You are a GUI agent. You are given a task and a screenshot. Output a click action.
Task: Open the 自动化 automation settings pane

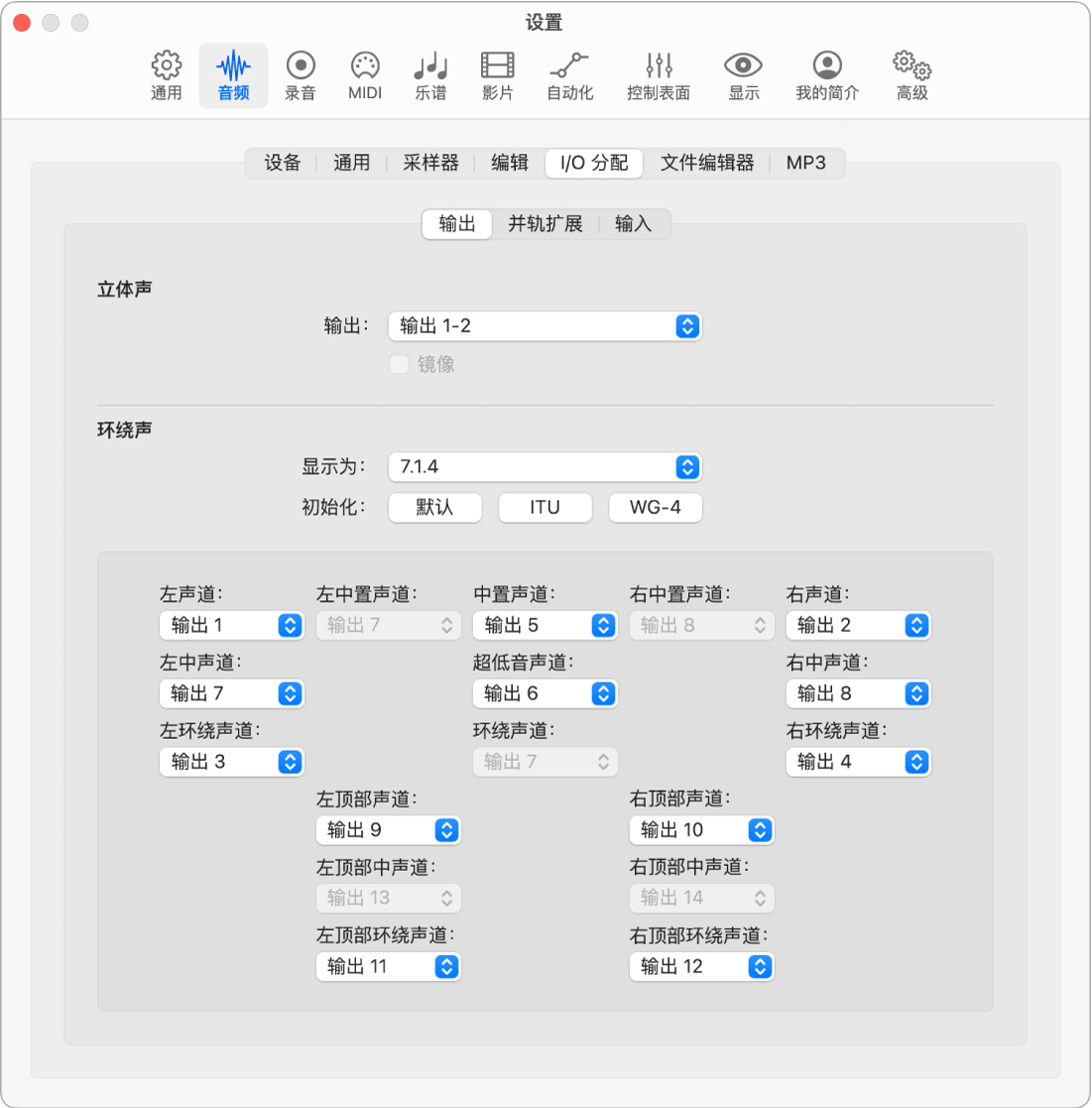[x=570, y=75]
